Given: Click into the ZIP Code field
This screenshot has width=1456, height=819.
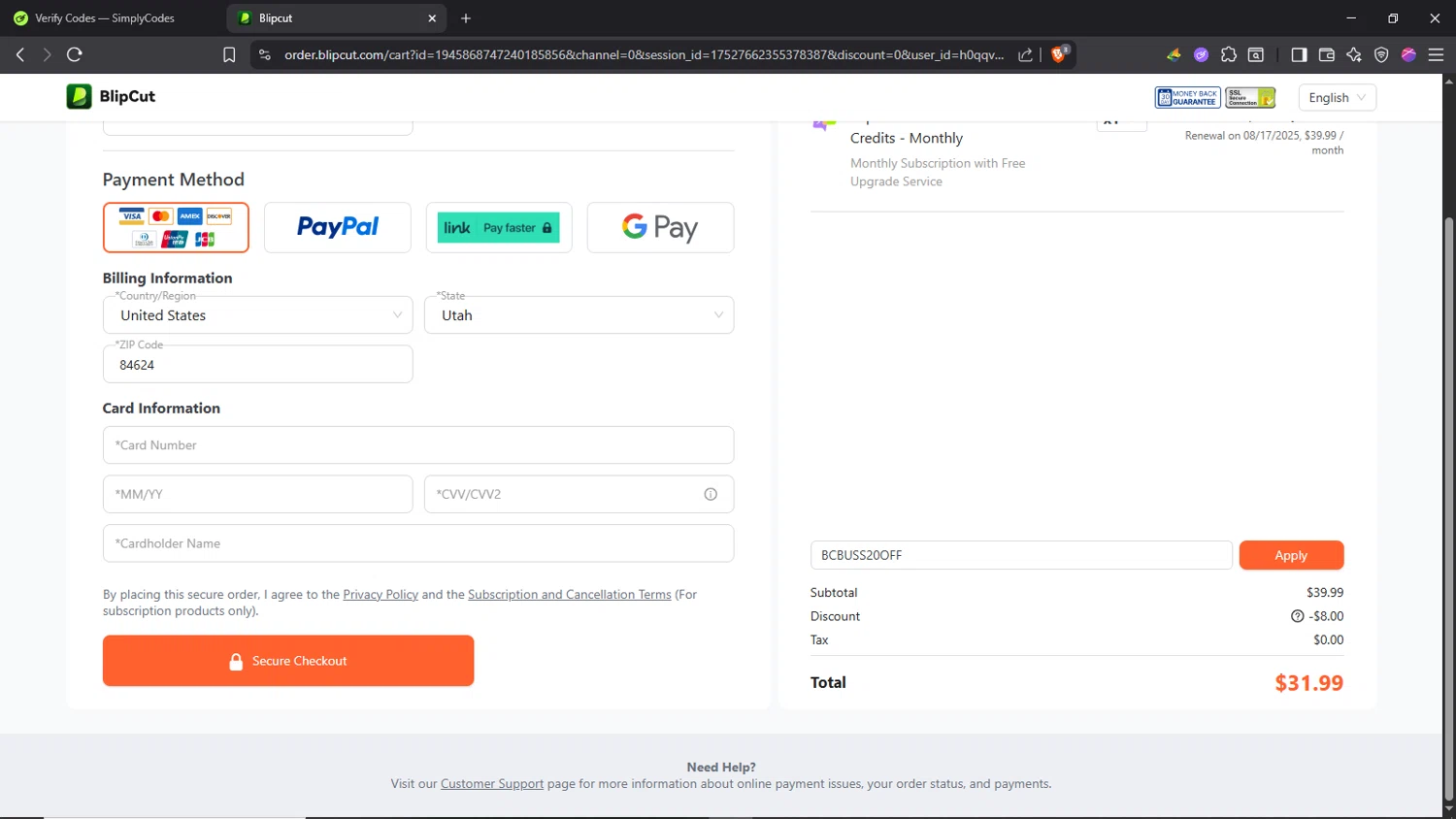Looking at the screenshot, I should 258,364.
